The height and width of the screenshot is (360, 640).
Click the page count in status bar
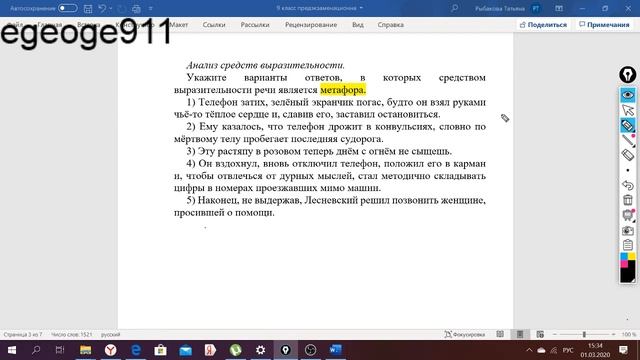pos(23,335)
